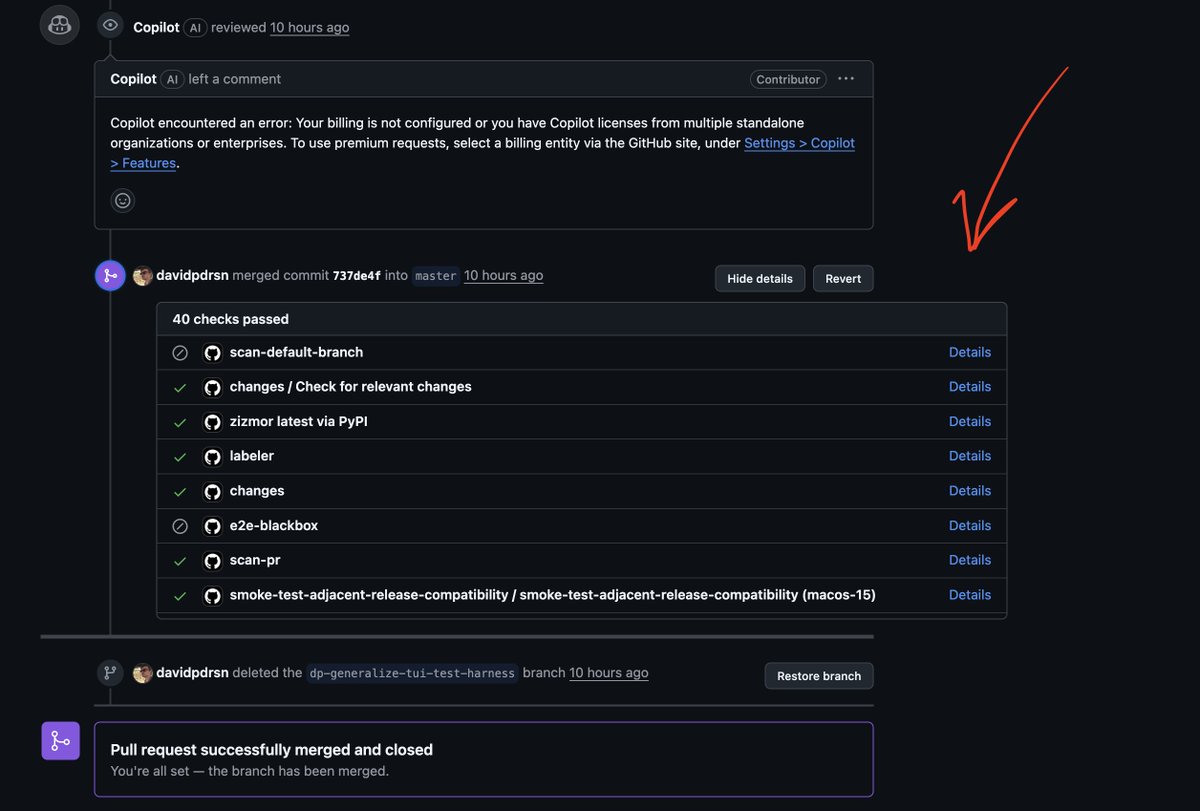Click green checkmark for Check for relevant changes

(180, 387)
